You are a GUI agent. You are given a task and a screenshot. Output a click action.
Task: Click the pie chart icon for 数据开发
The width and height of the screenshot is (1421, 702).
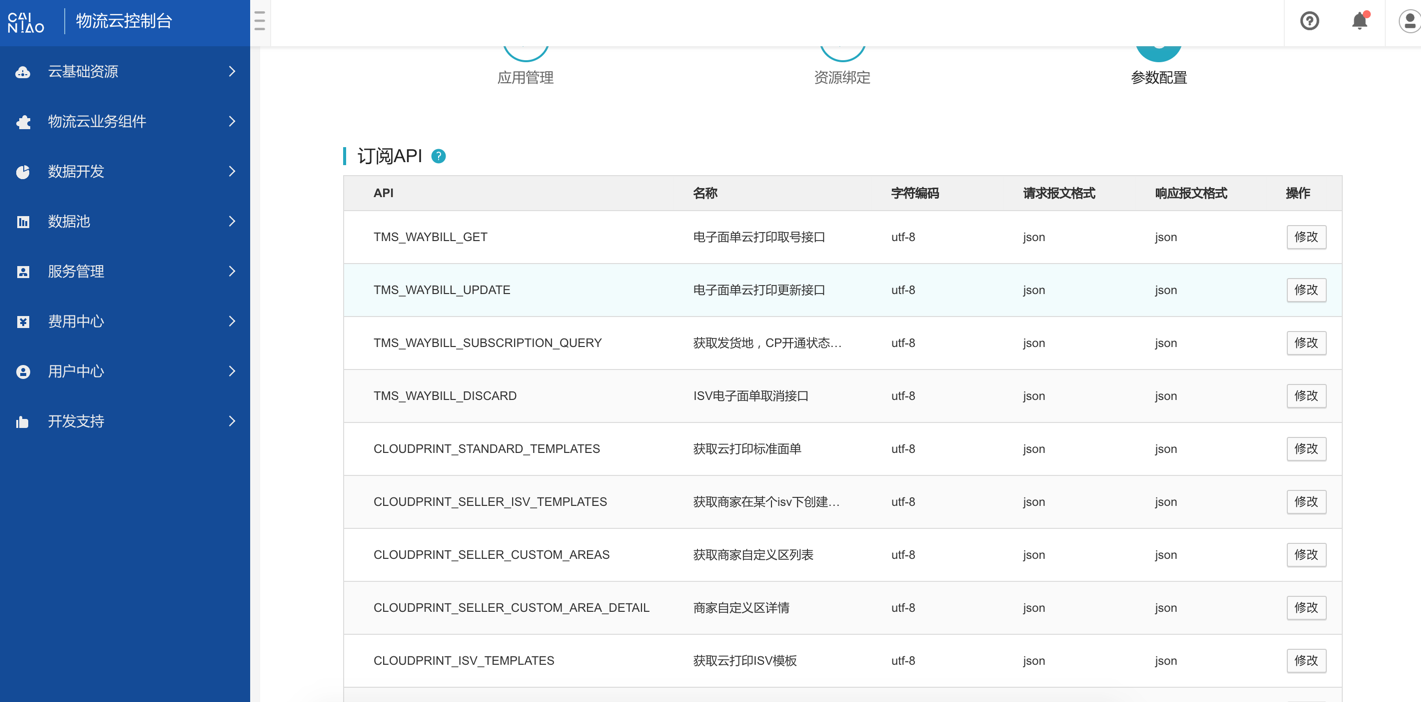pos(23,172)
